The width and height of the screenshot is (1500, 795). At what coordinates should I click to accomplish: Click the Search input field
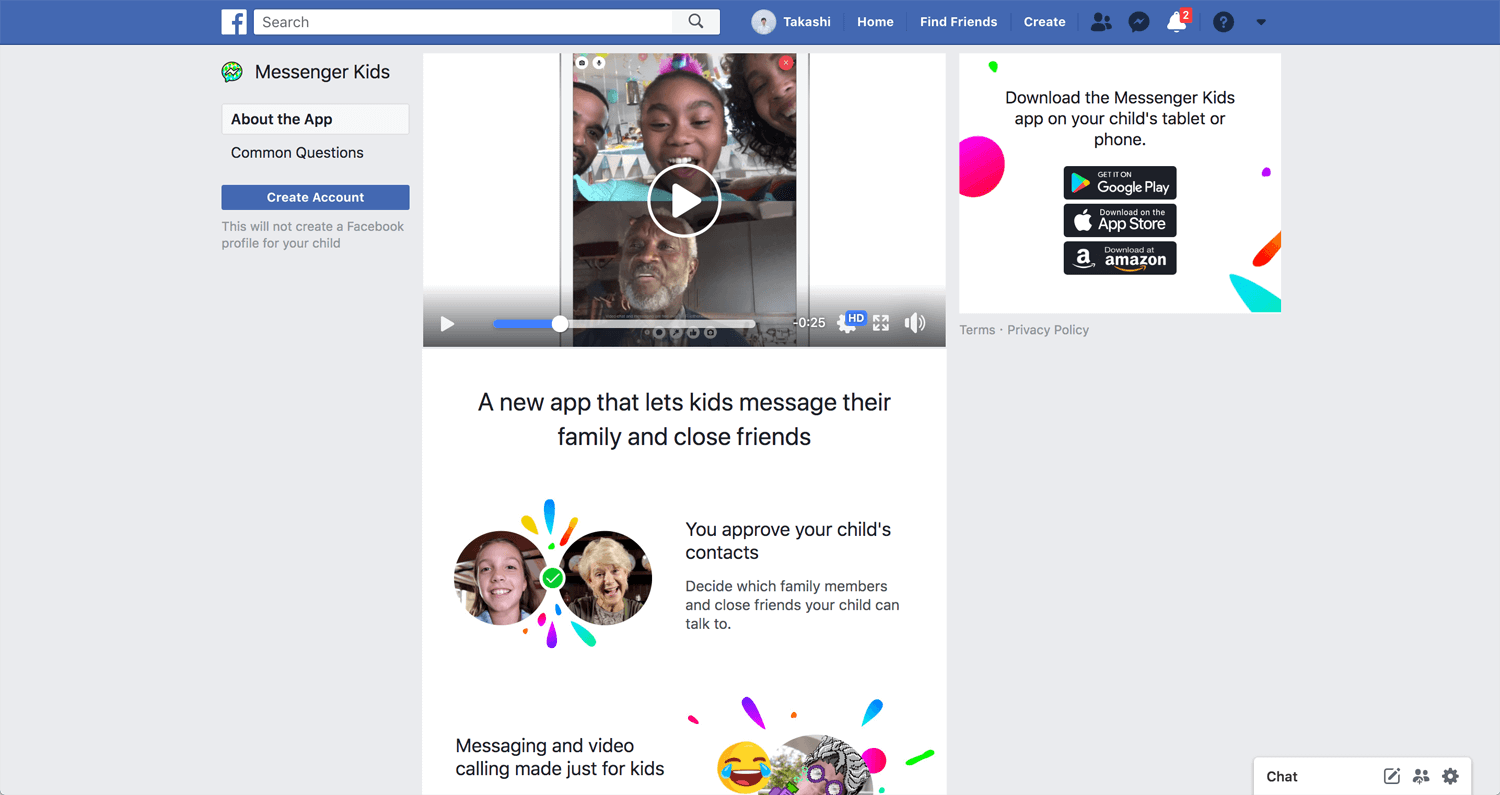(464, 22)
